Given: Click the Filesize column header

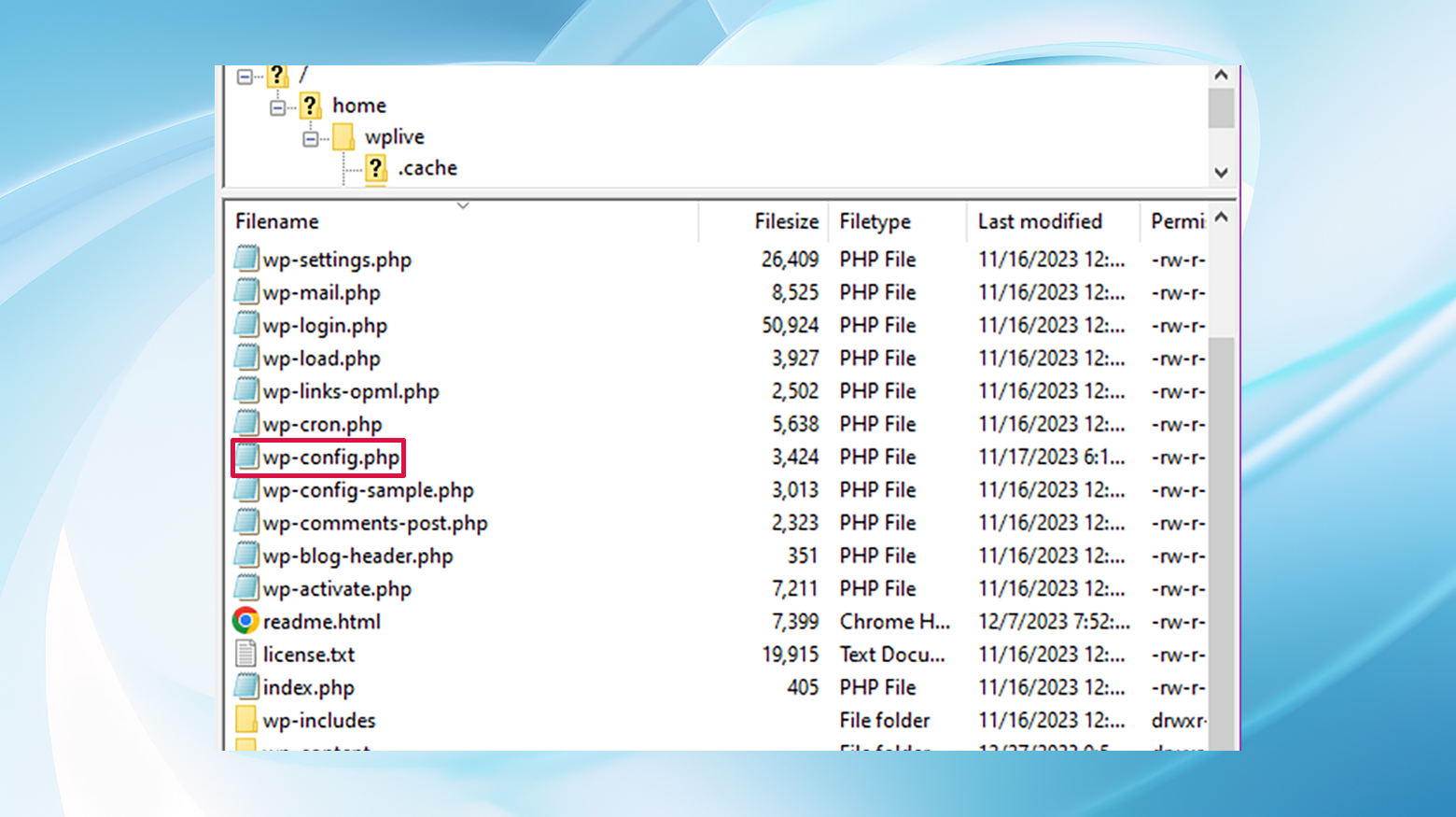Looking at the screenshot, I should pos(786,221).
